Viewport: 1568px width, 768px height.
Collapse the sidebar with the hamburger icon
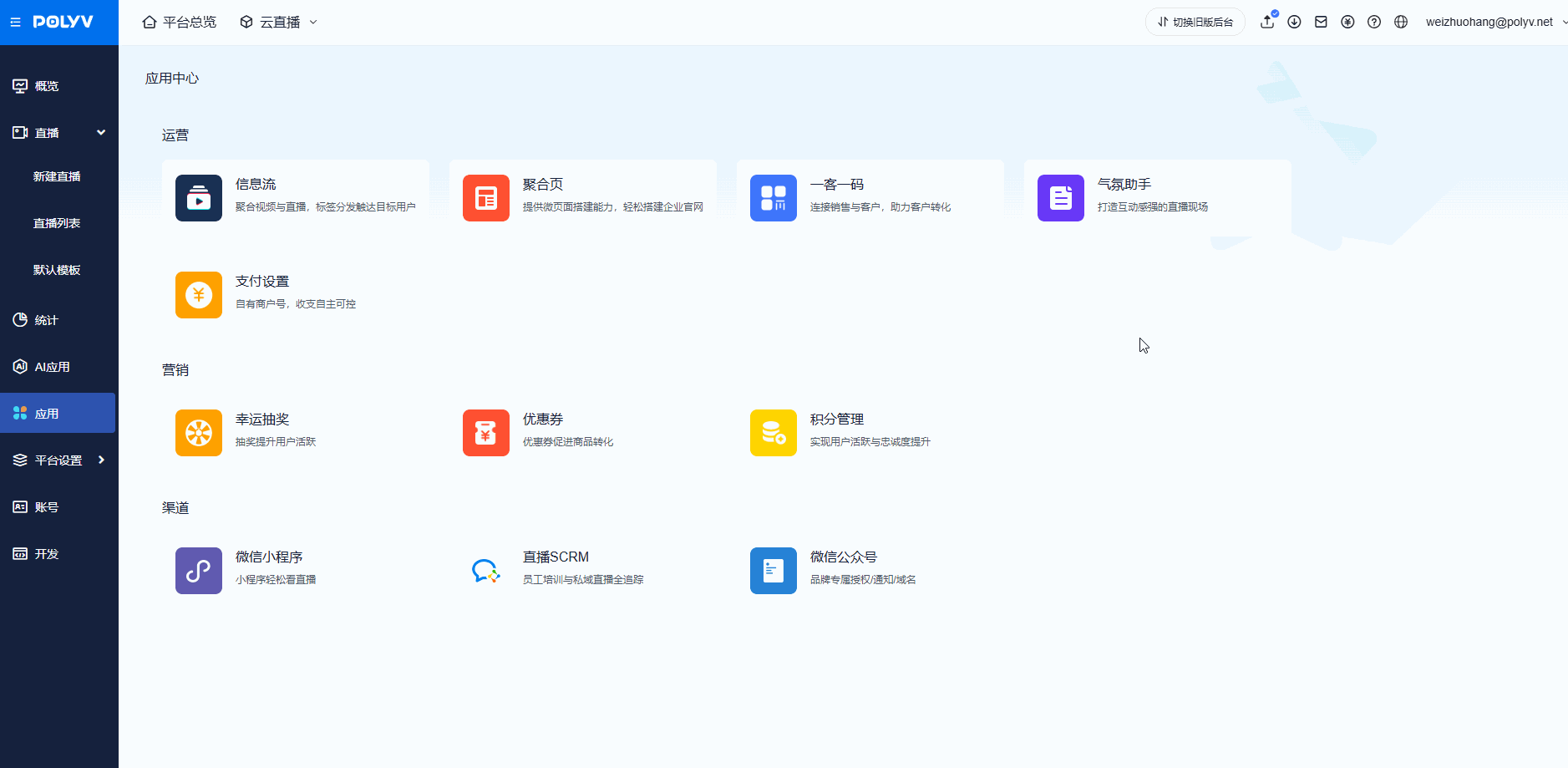[x=15, y=23]
